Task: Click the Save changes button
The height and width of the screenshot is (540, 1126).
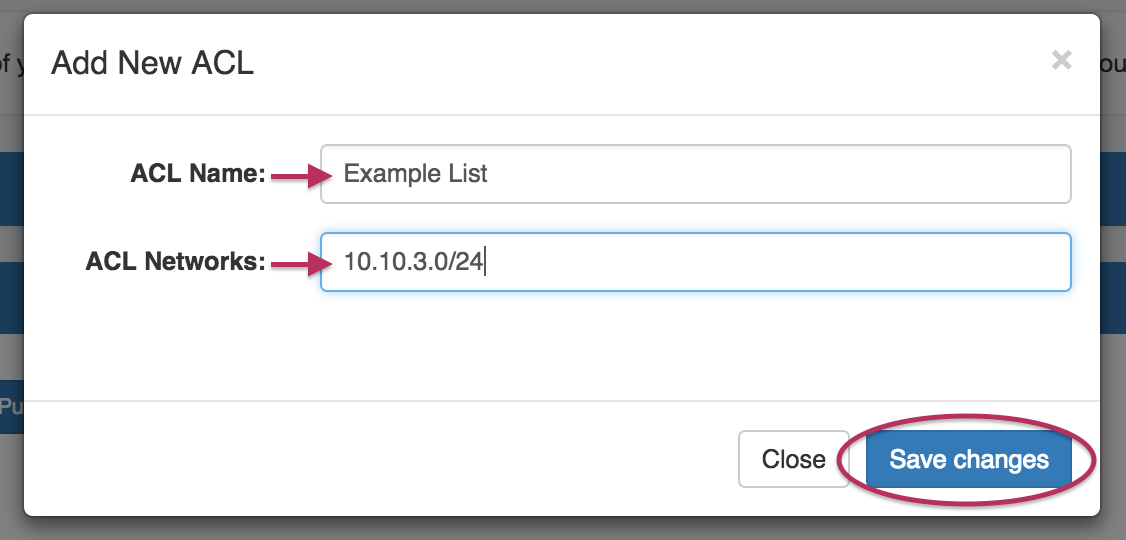Action: coord(969,459)
